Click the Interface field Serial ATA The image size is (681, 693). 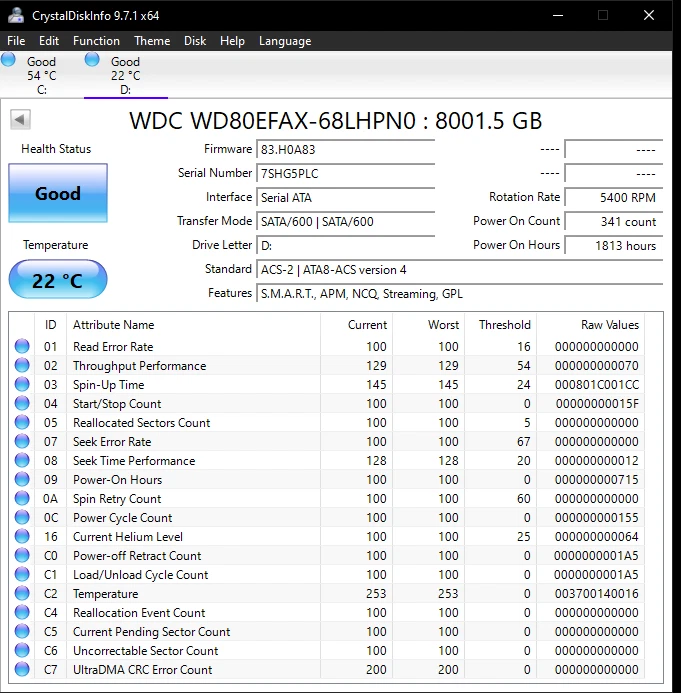(346, 197)
